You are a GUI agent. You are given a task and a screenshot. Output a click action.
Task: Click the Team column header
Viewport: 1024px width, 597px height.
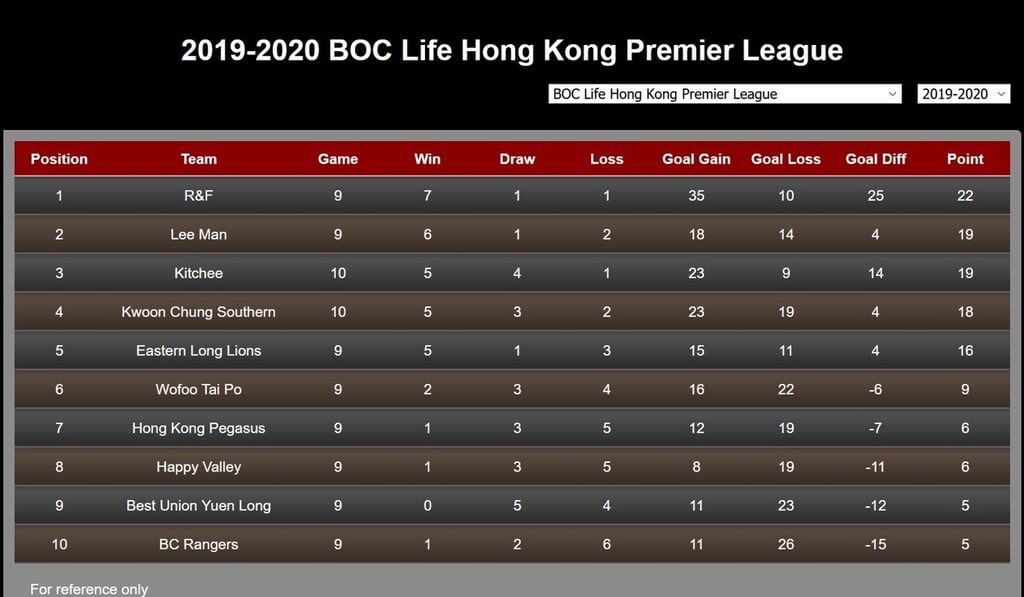tap(198, 159)
